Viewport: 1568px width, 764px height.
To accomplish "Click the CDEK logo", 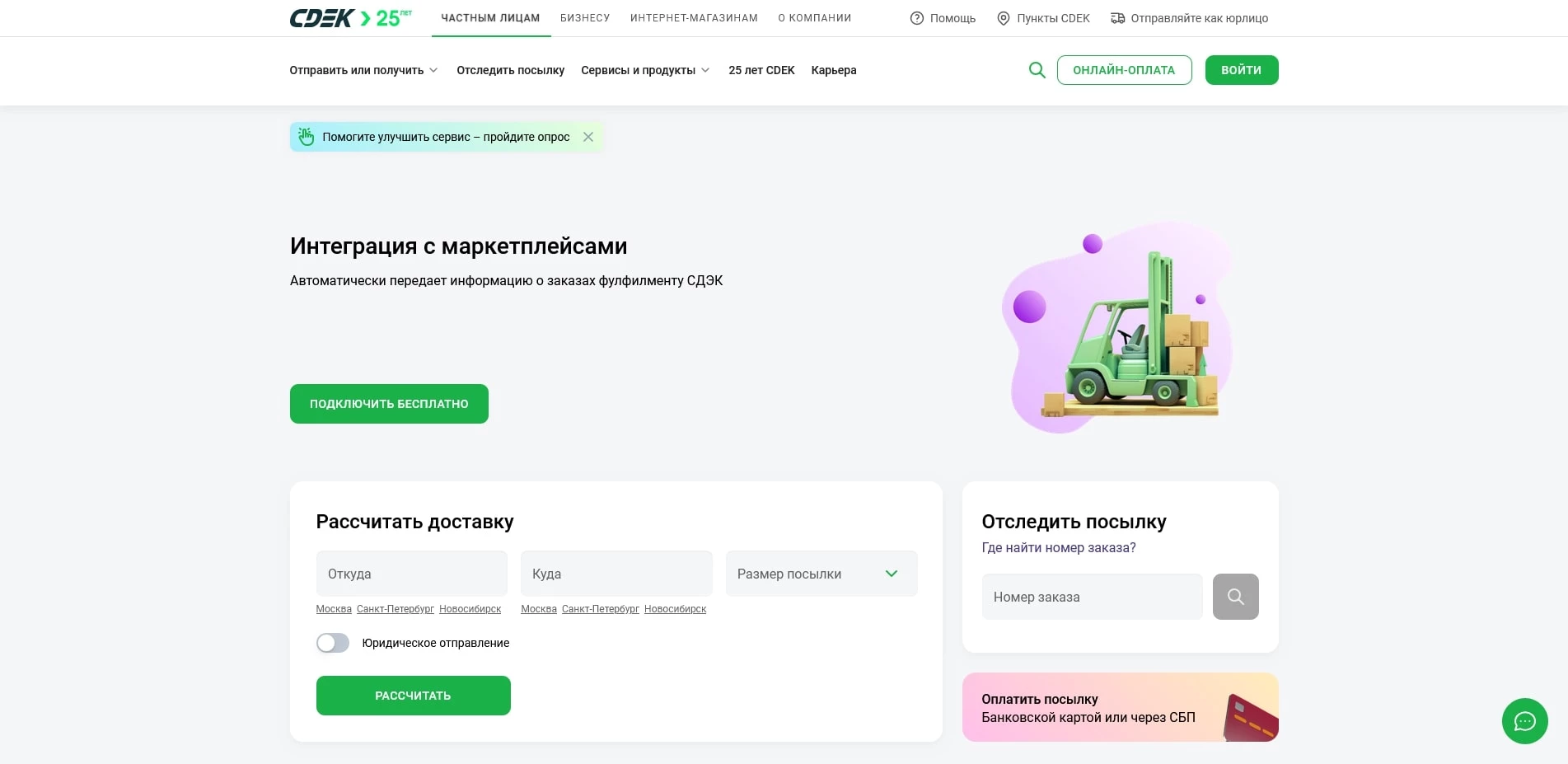I will pyautogui.click(x=321, y=16).
